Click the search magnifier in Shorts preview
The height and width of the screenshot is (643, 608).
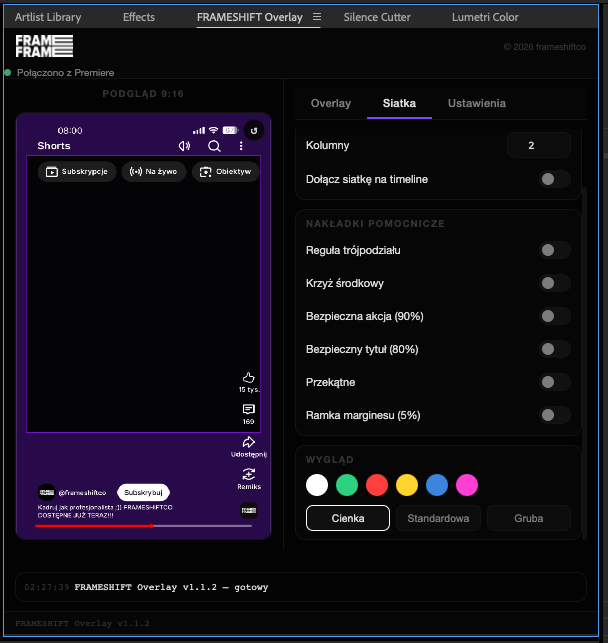coord(214,146)
